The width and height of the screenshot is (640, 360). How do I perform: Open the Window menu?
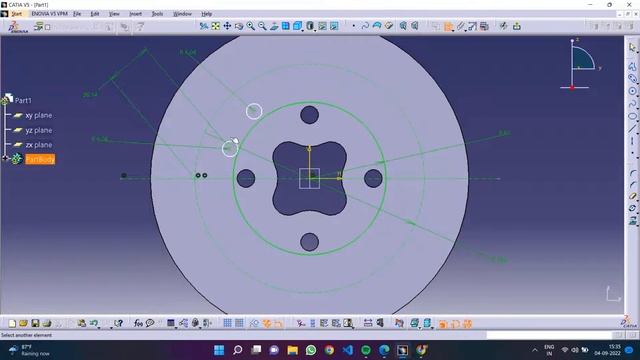coord(182,14)
